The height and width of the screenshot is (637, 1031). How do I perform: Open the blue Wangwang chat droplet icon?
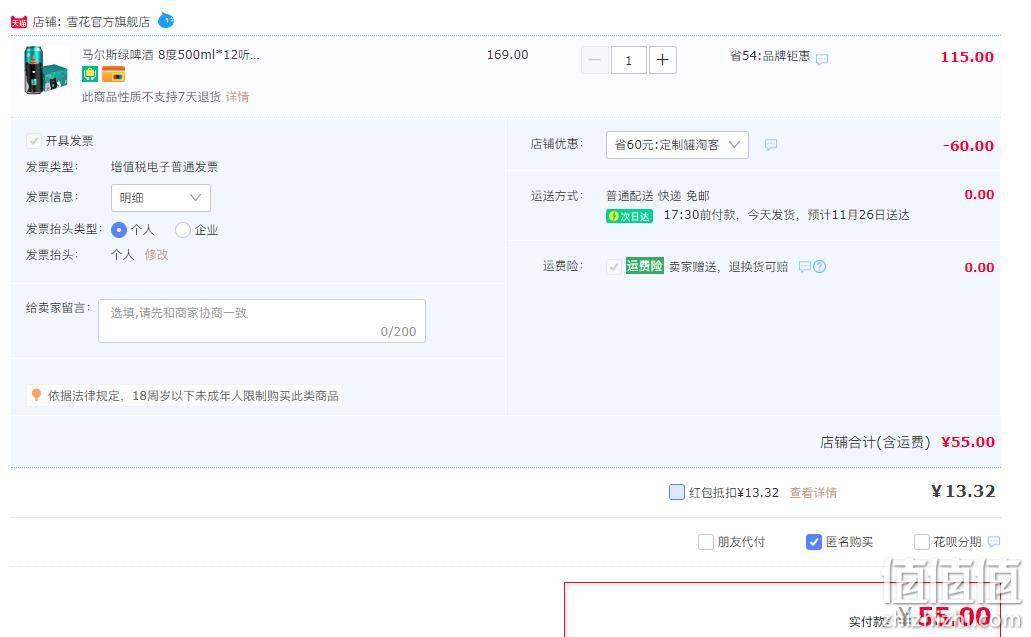pos(166,20)
